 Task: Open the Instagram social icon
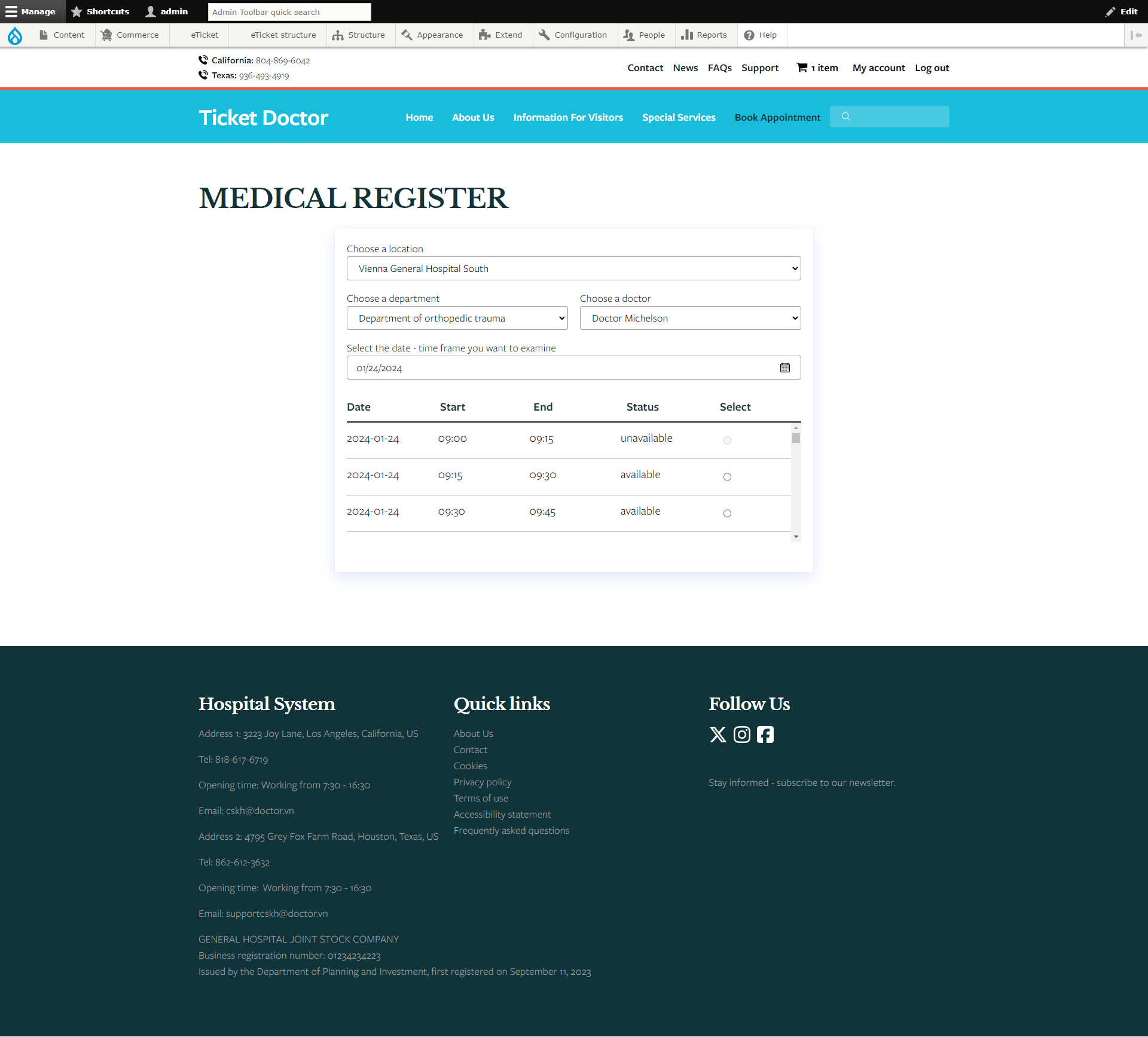pyautogui.click(x=741, y=735)
